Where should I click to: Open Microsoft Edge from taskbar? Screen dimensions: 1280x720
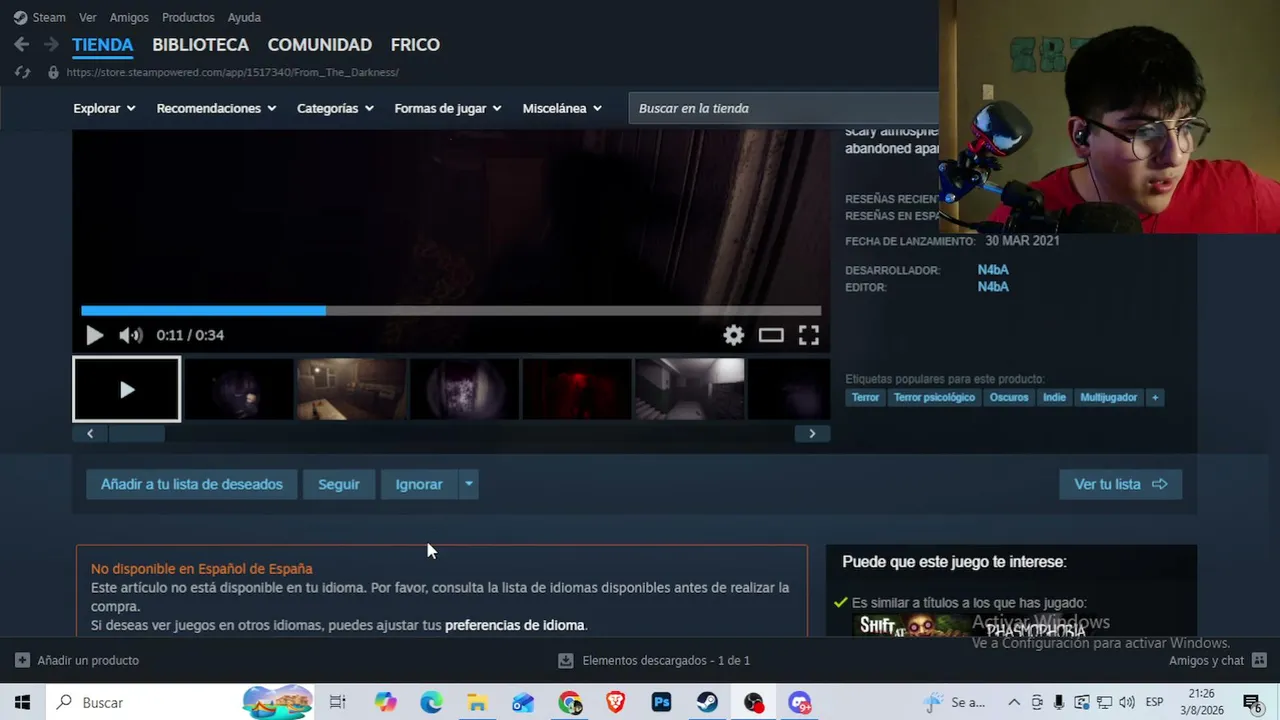(x=431, y=702)
